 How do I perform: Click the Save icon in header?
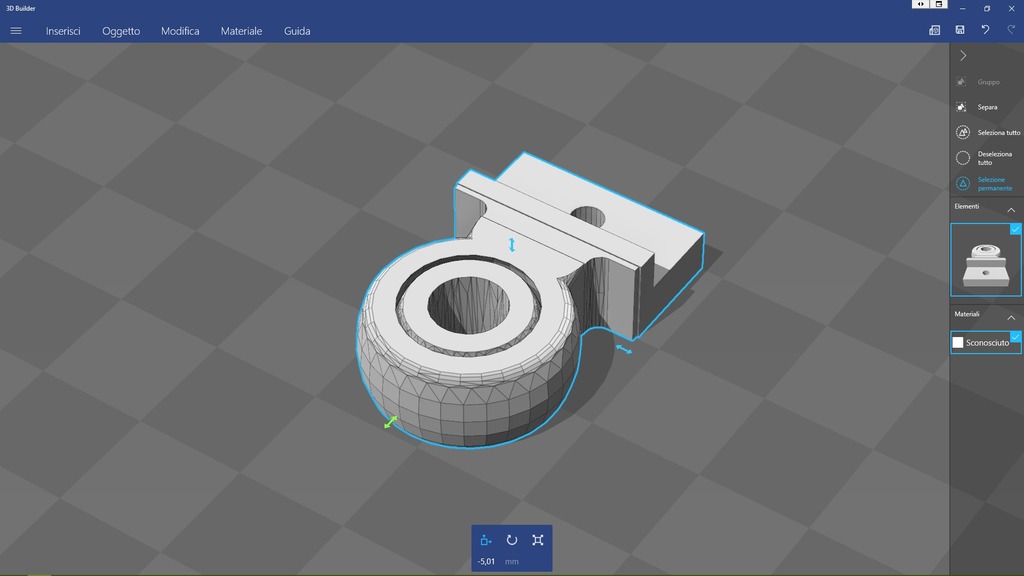pos(960,31)
